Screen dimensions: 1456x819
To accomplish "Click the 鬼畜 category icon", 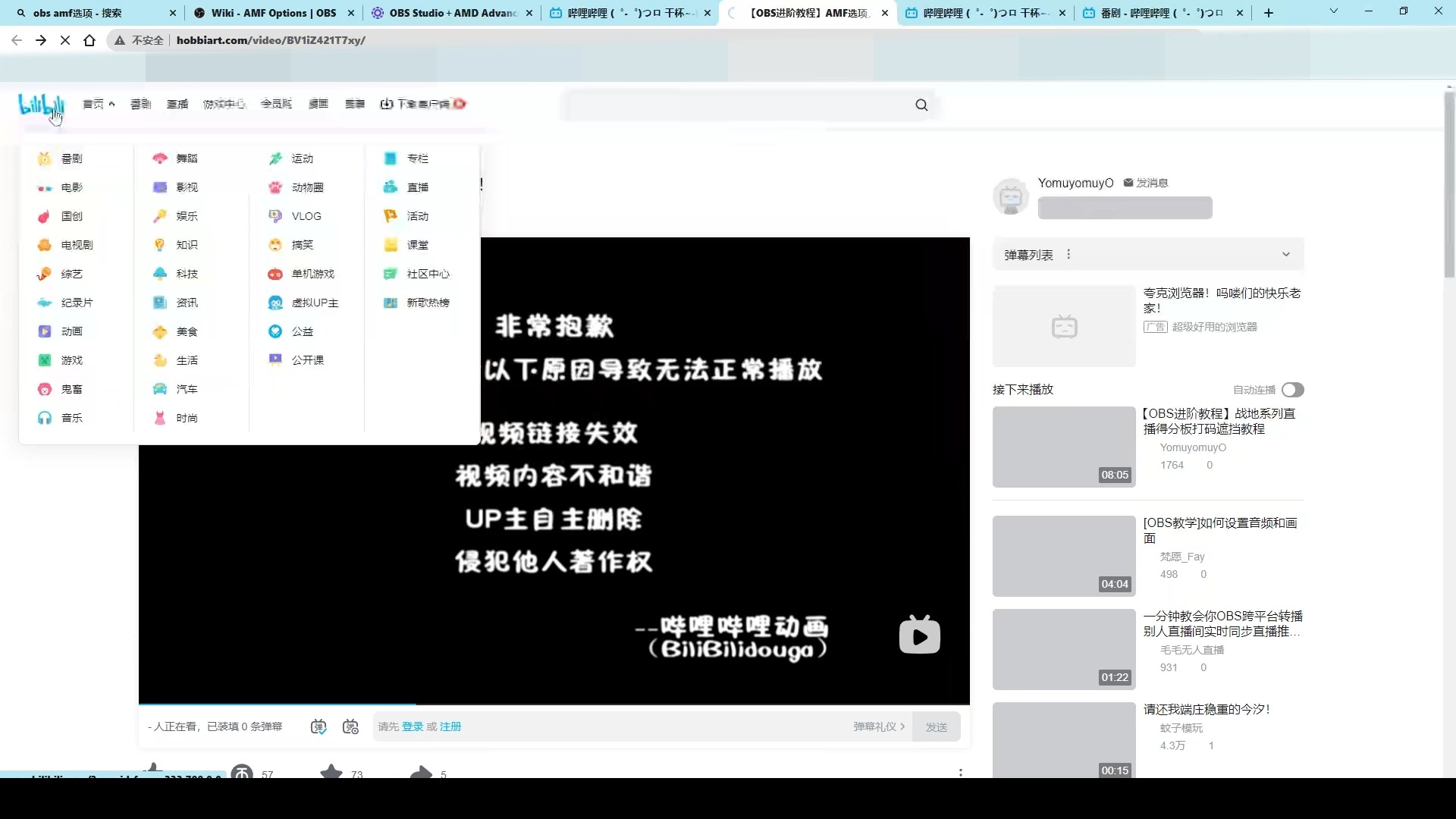I will point(45,389).
